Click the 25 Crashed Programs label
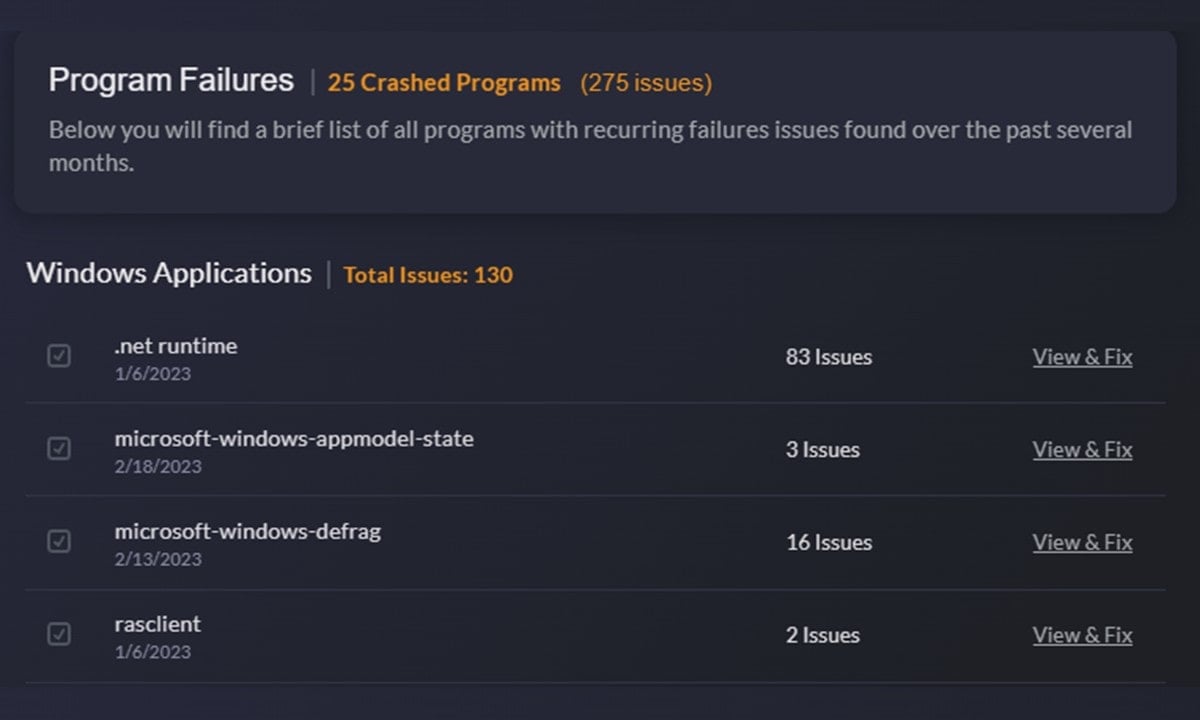 444,83
